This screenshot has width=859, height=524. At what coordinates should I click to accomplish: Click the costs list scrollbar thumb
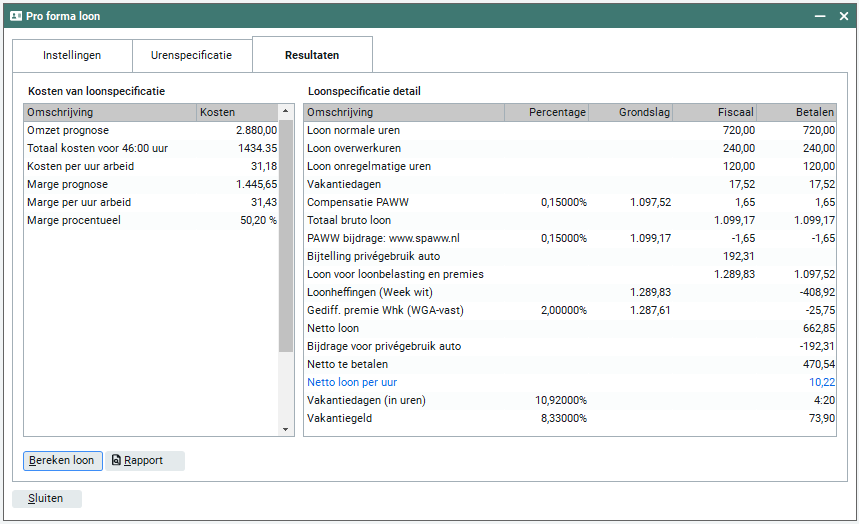286,235
